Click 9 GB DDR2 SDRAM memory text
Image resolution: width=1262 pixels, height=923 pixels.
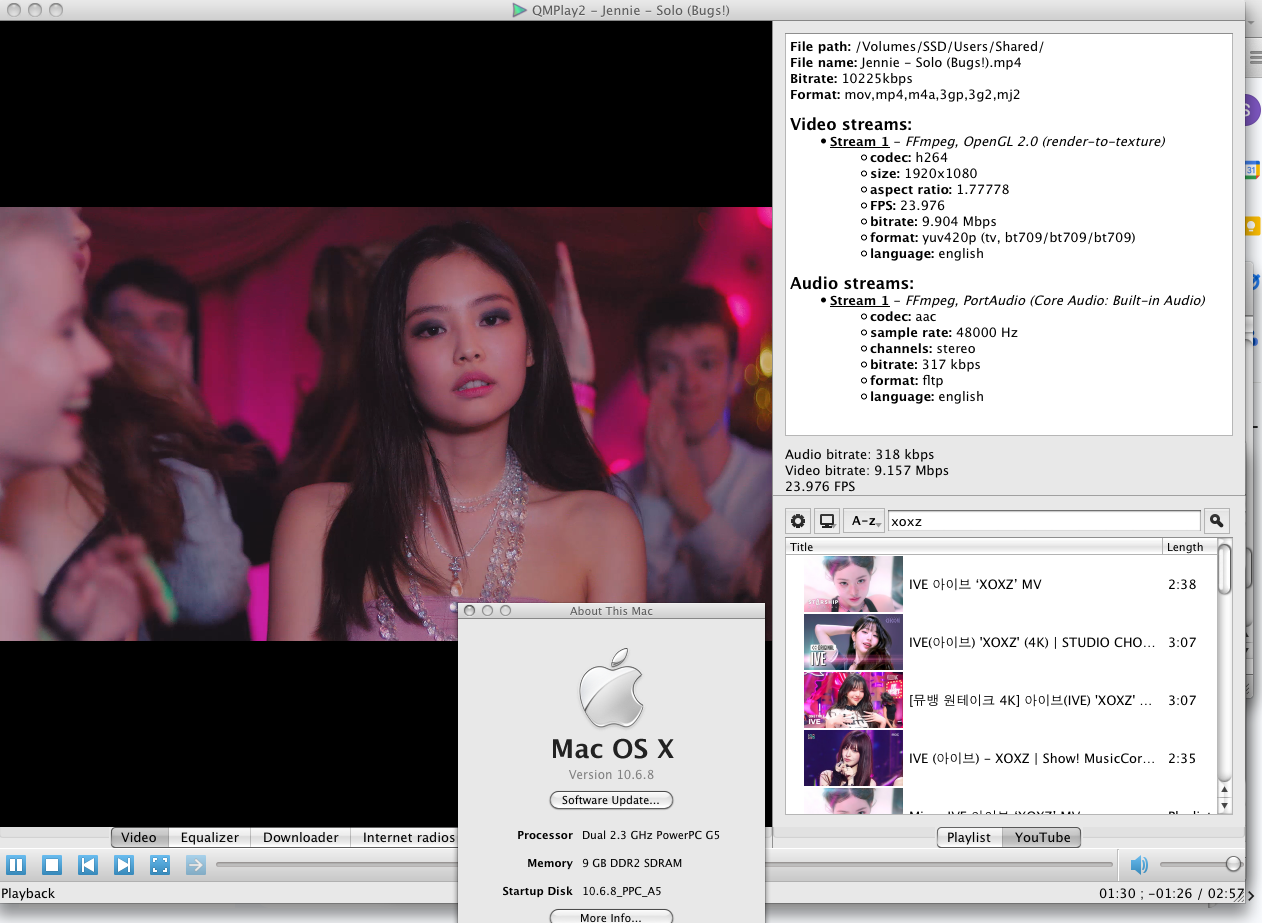pos(632,863)
